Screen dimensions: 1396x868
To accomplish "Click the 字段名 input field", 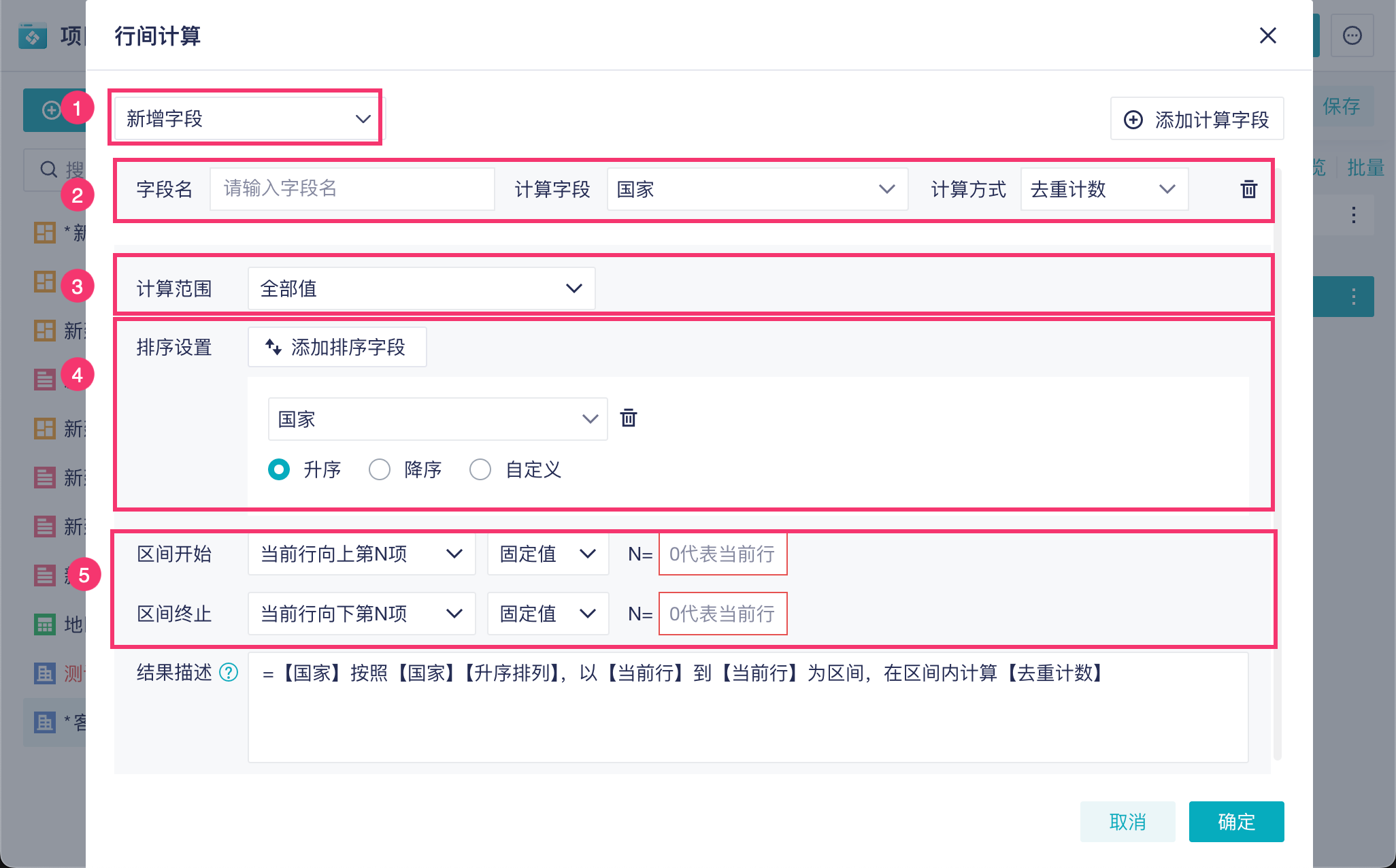I will coord(352,189).
